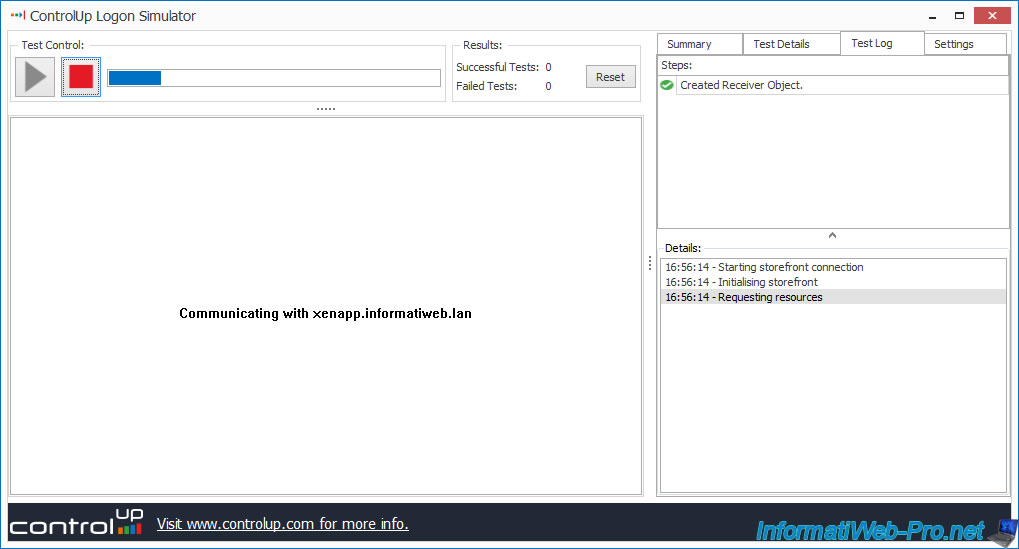The height and width of the screenshot is (549, 1019).
Task: Close the ControlUp Logon Simulator window
Action: click(x=992, y=16)
